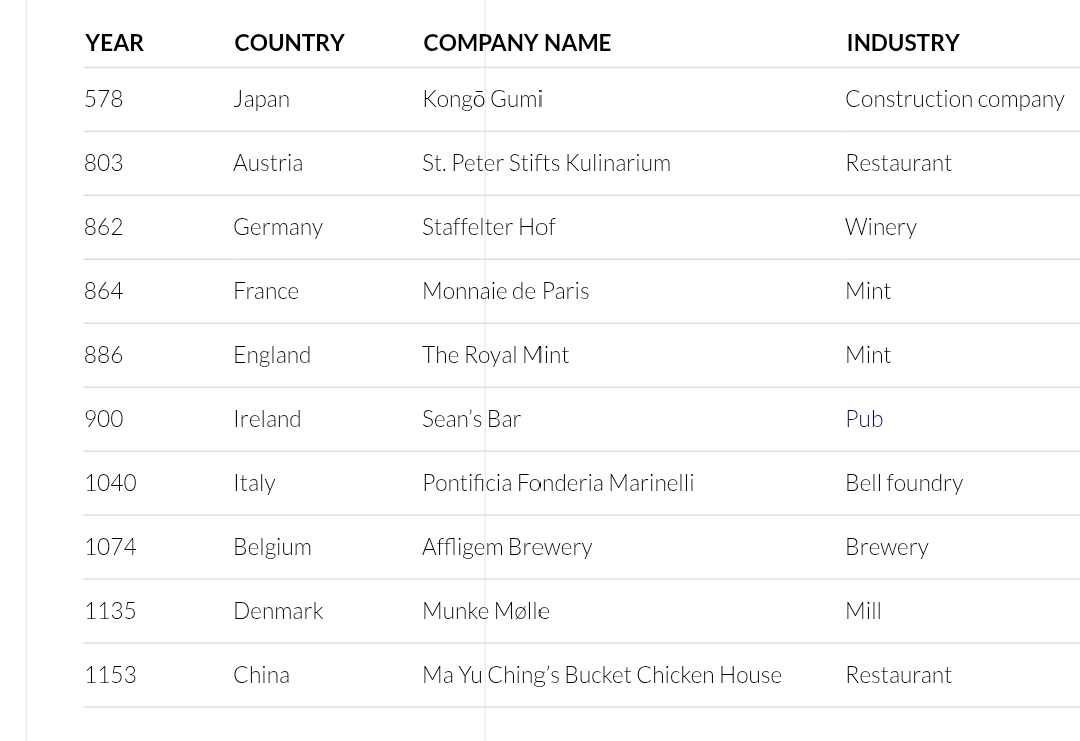Click the Construction company industry cell
This screenshot has width=1080, height=741.
(x=954, y=99)
